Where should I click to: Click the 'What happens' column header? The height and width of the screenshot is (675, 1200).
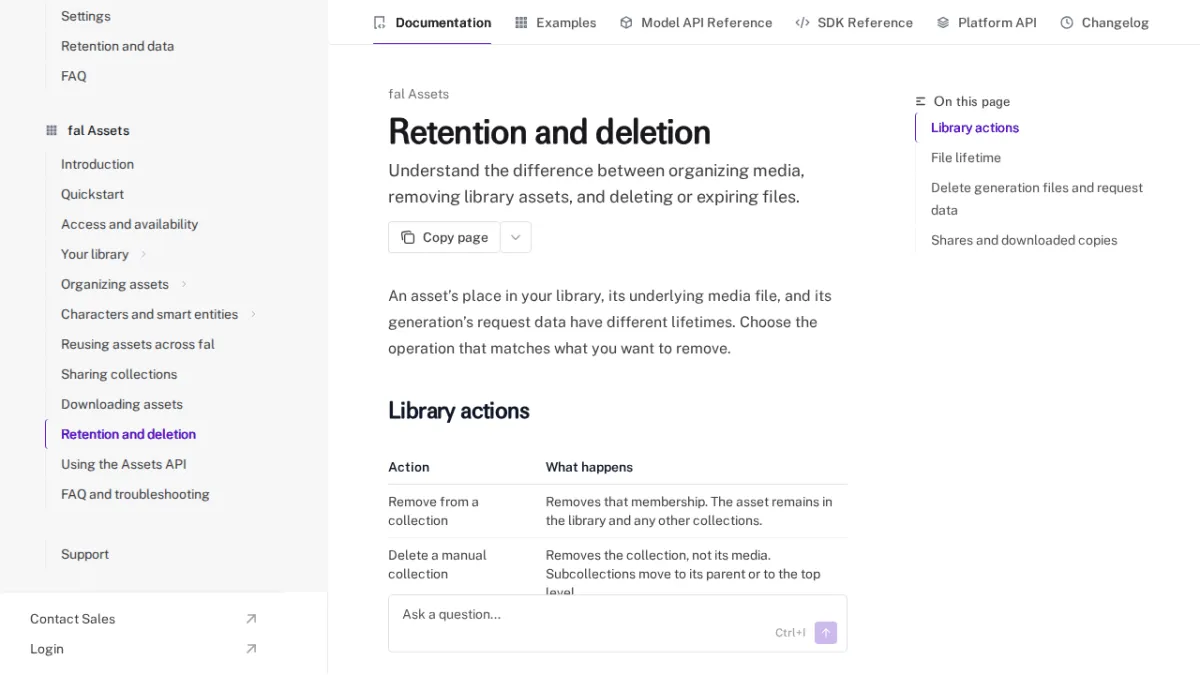589,467
